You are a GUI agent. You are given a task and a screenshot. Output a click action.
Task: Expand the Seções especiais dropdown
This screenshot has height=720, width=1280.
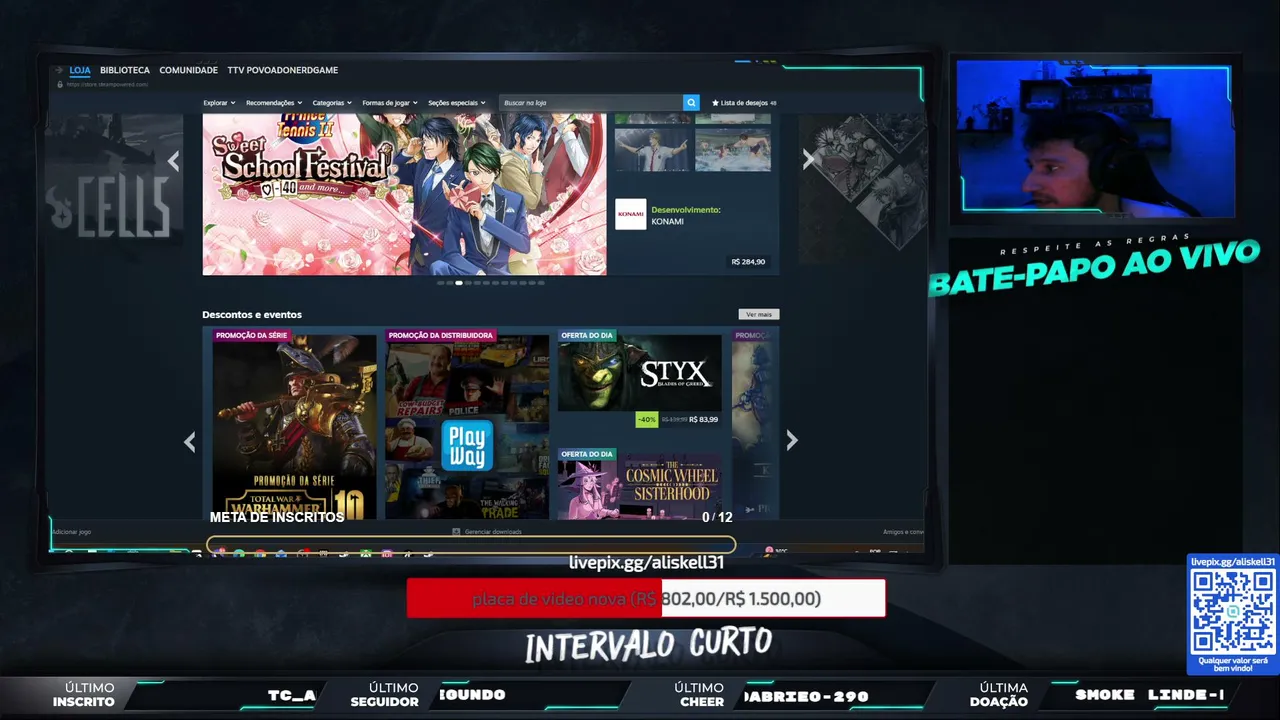[x=456, y=103]
